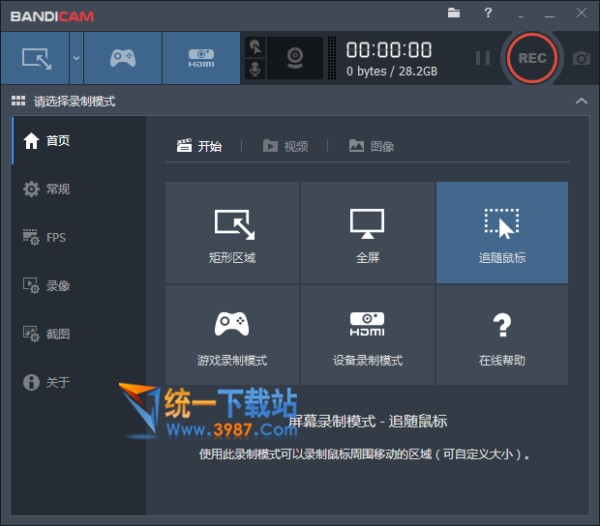600x526 pixels.
Task: Choose 全屏 fullscreen recording tile
Action: (367, 233)
